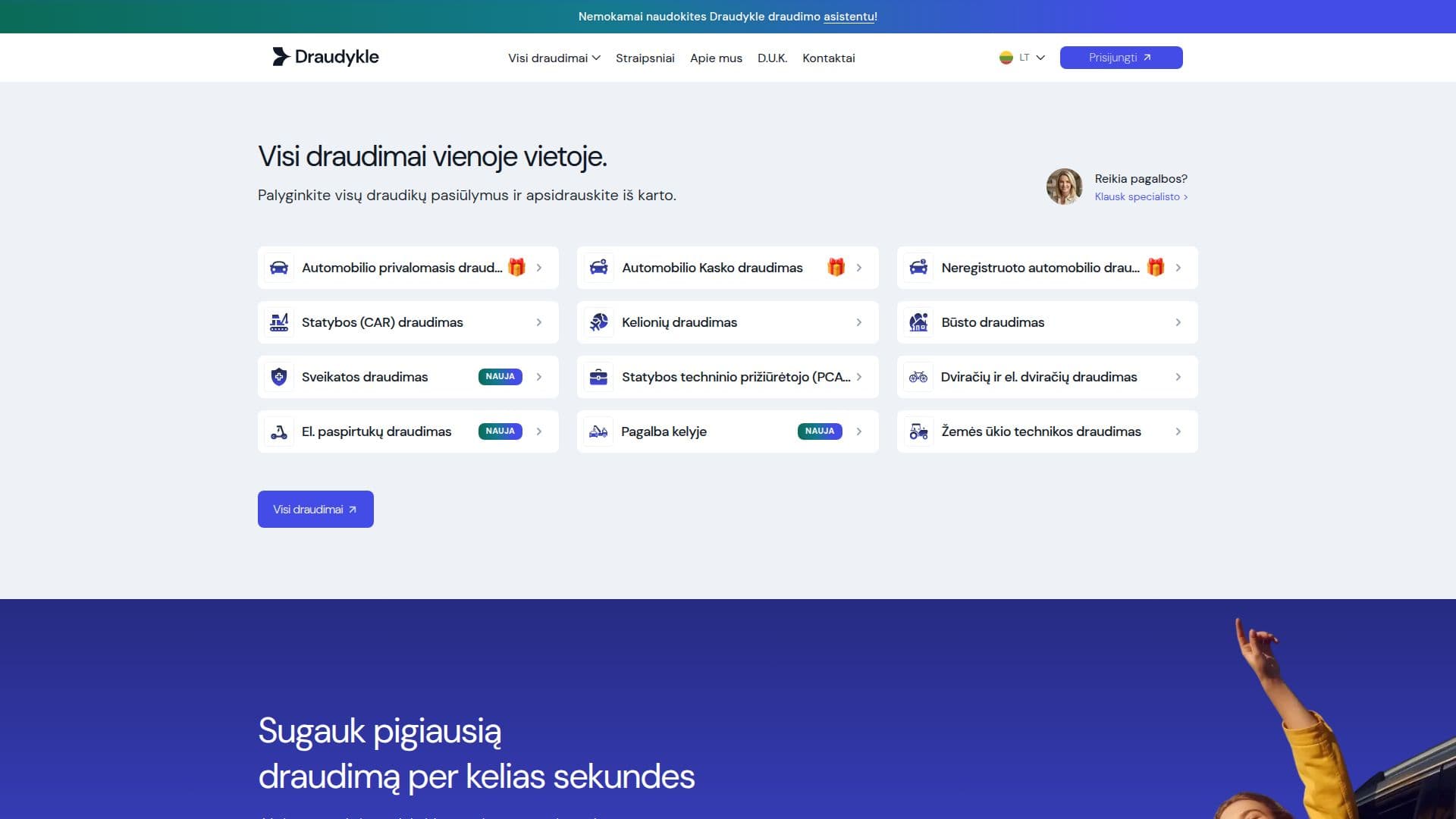
Task: Click the Pagalba kelyje tow truck icon
Action: (x=599, y=431)
